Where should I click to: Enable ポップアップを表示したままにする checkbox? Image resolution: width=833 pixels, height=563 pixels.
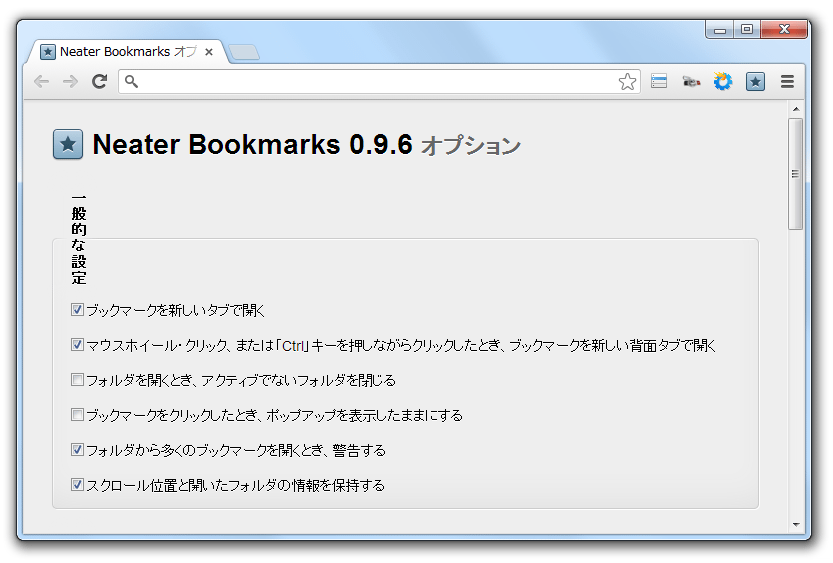click(x=77, y=415)
